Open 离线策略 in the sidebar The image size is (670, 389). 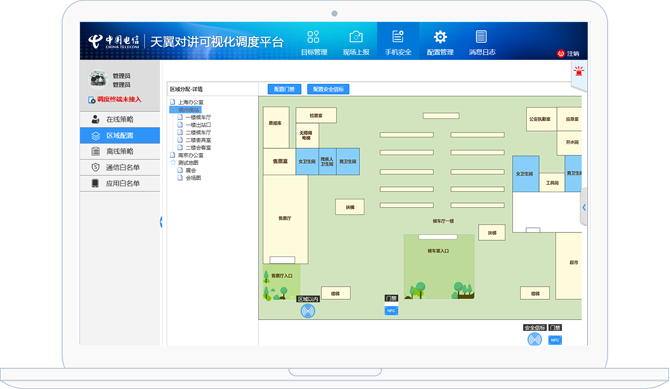tap(120, 151)
